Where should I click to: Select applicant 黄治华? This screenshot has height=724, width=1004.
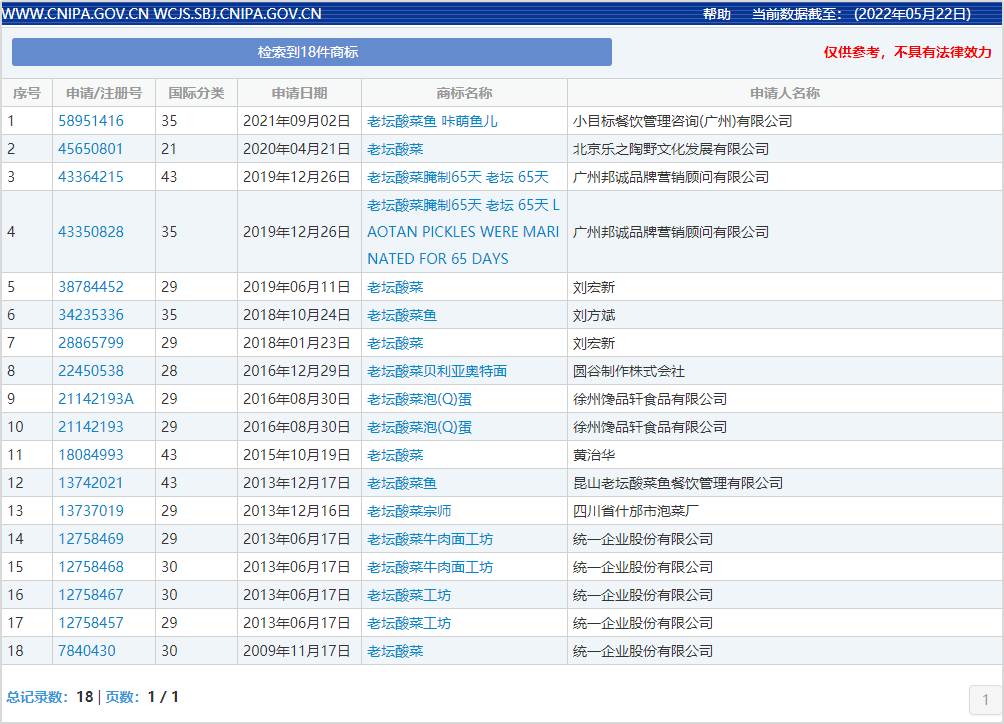(x=594, y=455)
